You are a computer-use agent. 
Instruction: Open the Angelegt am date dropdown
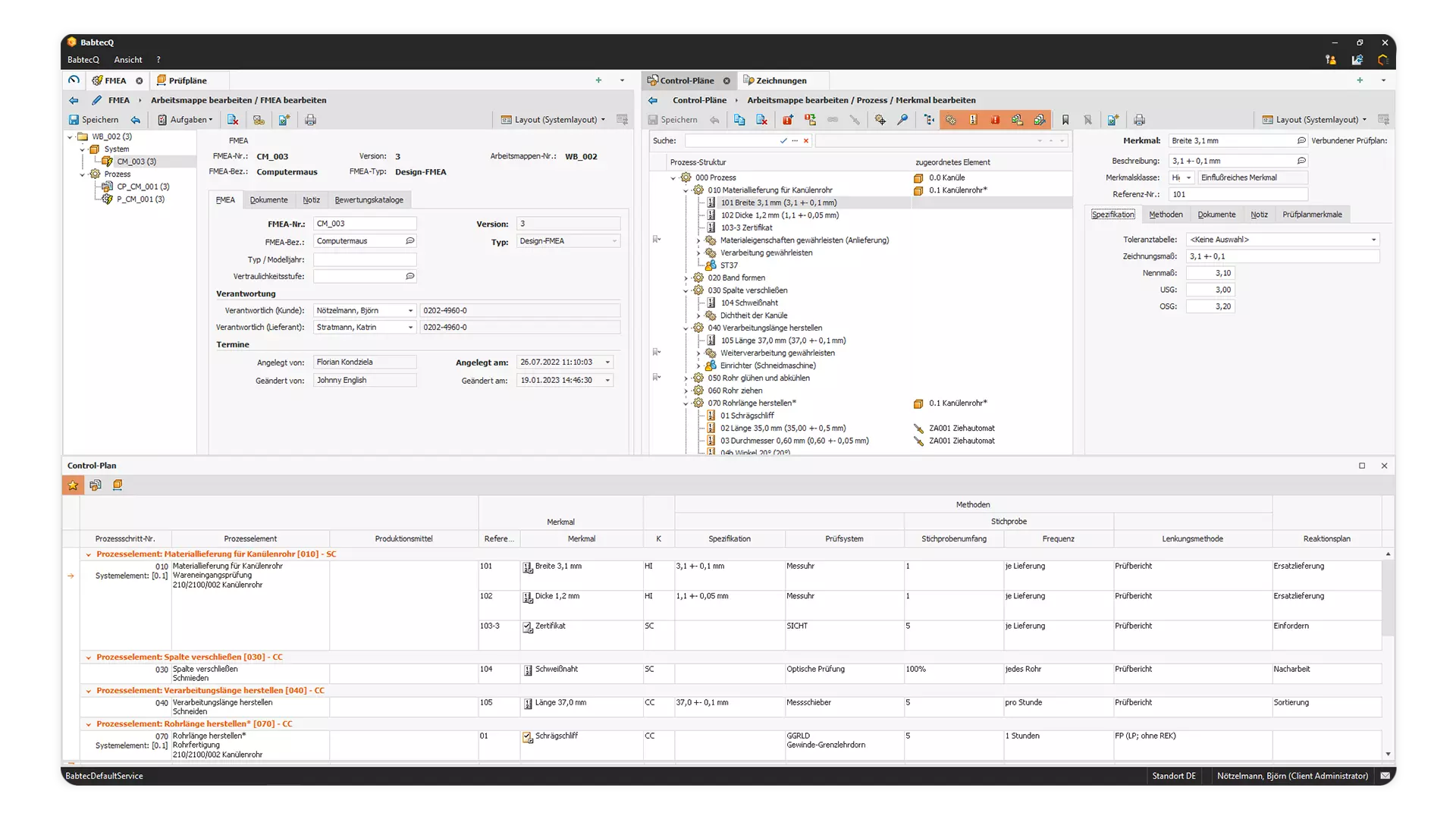click(607, 362)
